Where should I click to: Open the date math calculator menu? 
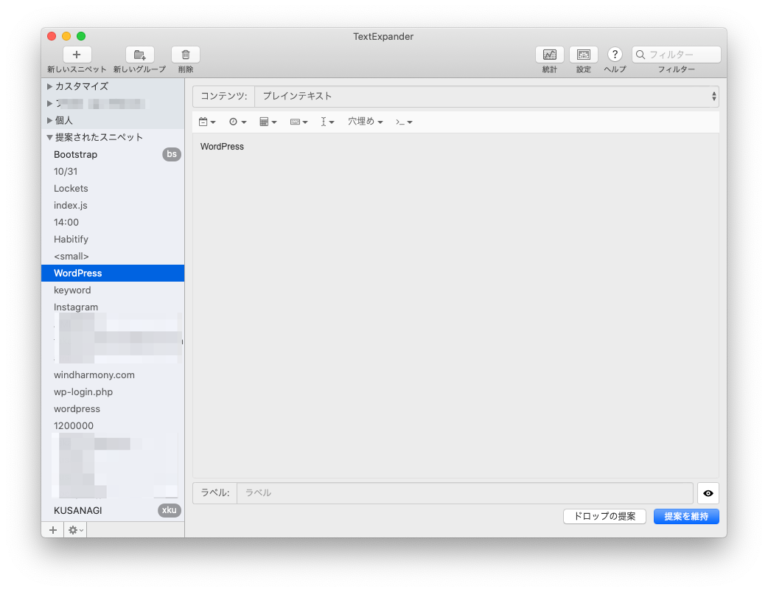pyautogui.click(x=267, y=122)
